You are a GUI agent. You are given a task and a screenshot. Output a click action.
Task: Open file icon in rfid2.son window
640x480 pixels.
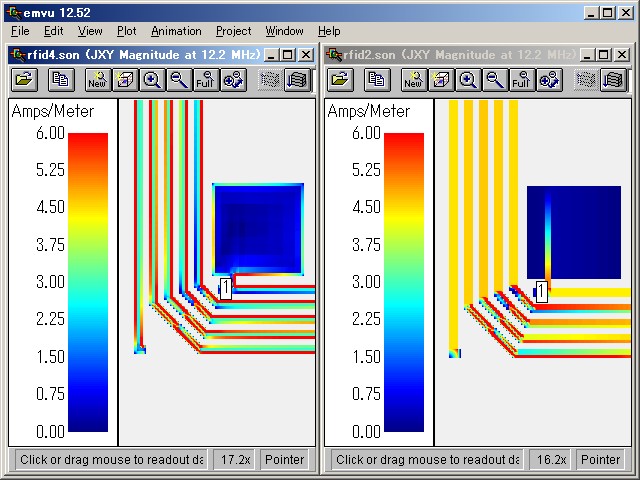[340, 80]
